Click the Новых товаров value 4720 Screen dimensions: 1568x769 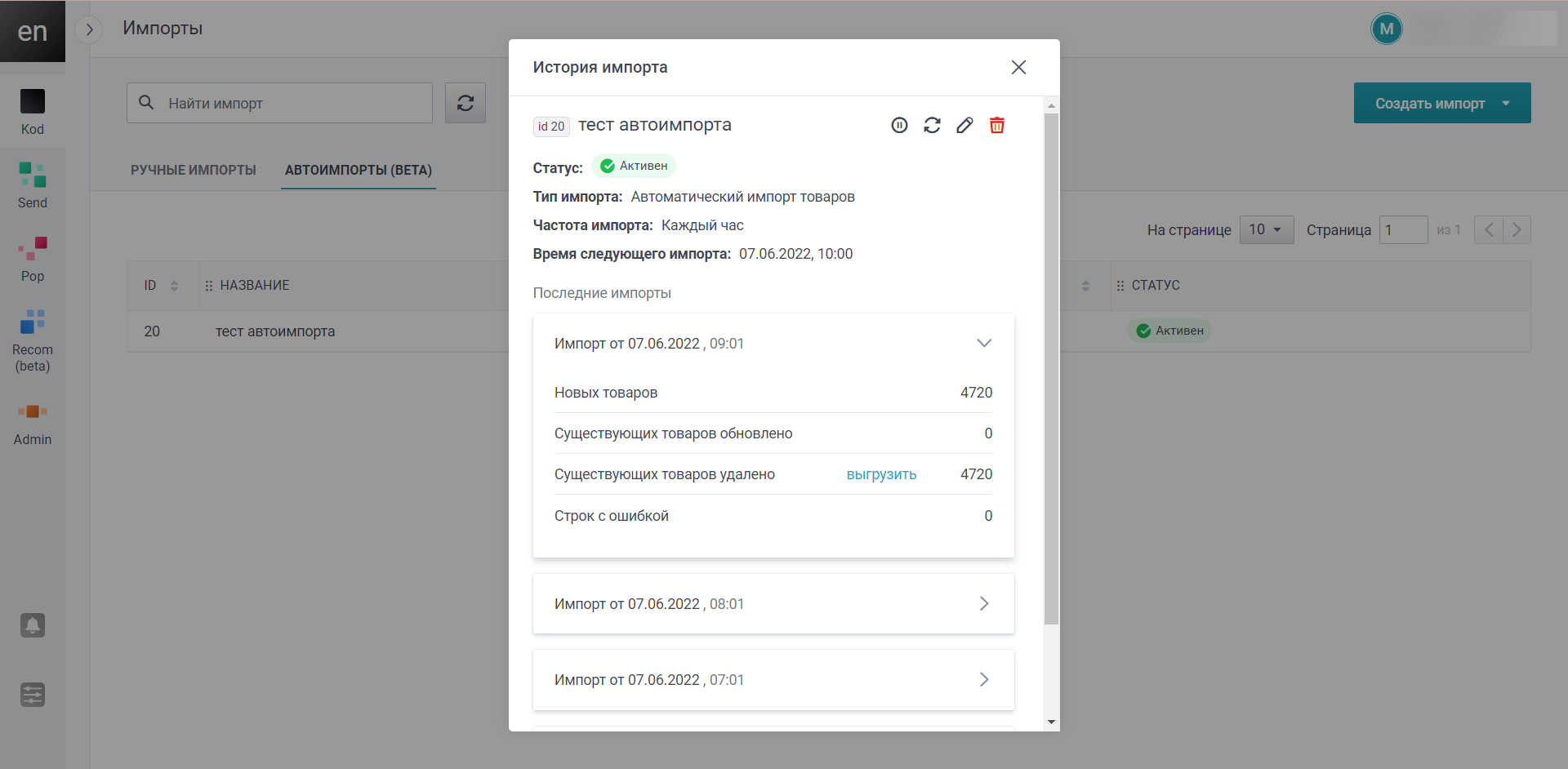pyautogui.click(x=976, y=393)
